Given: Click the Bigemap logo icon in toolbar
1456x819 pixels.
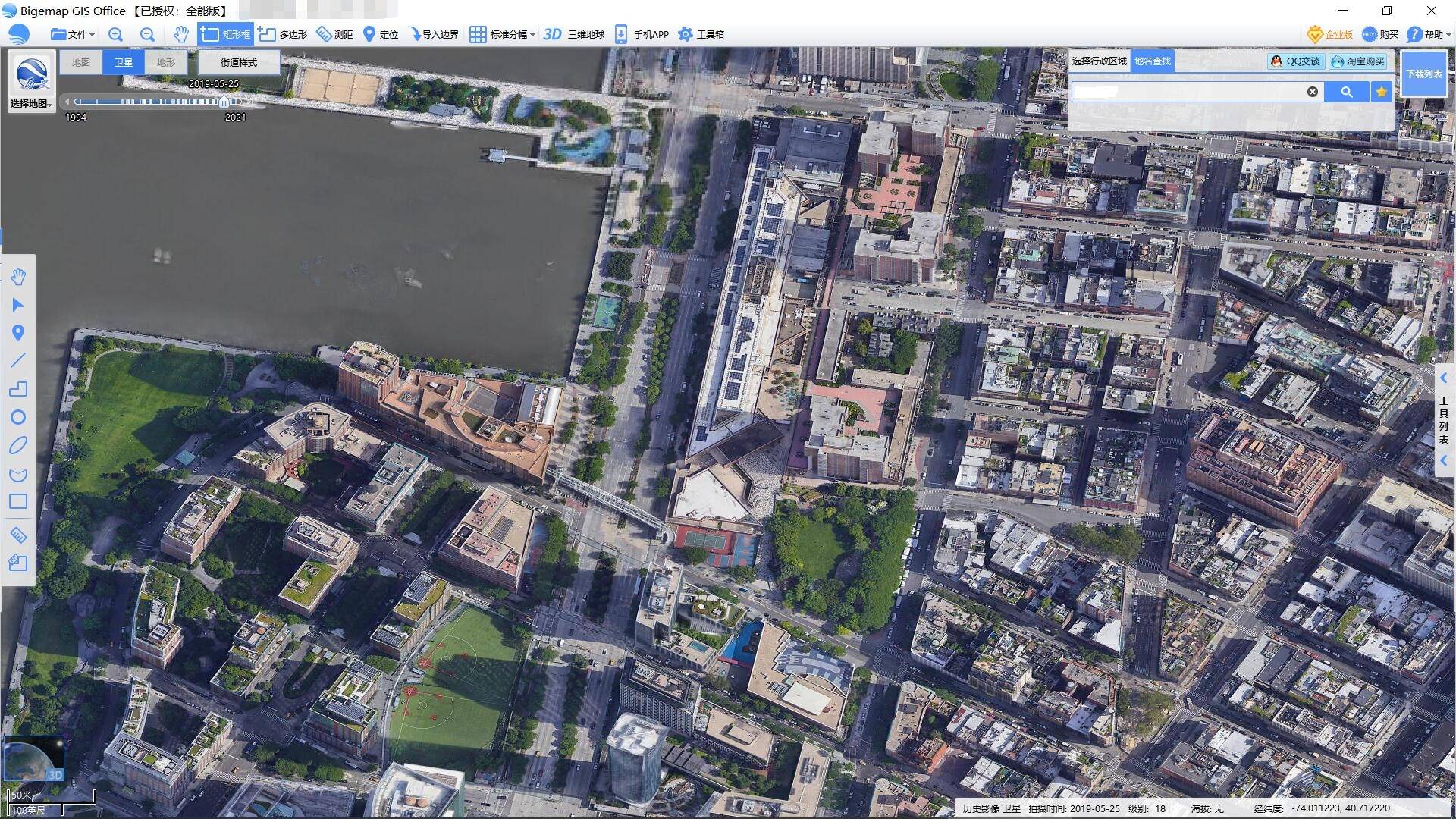Looking at the screenshot, I should [19, 34].
